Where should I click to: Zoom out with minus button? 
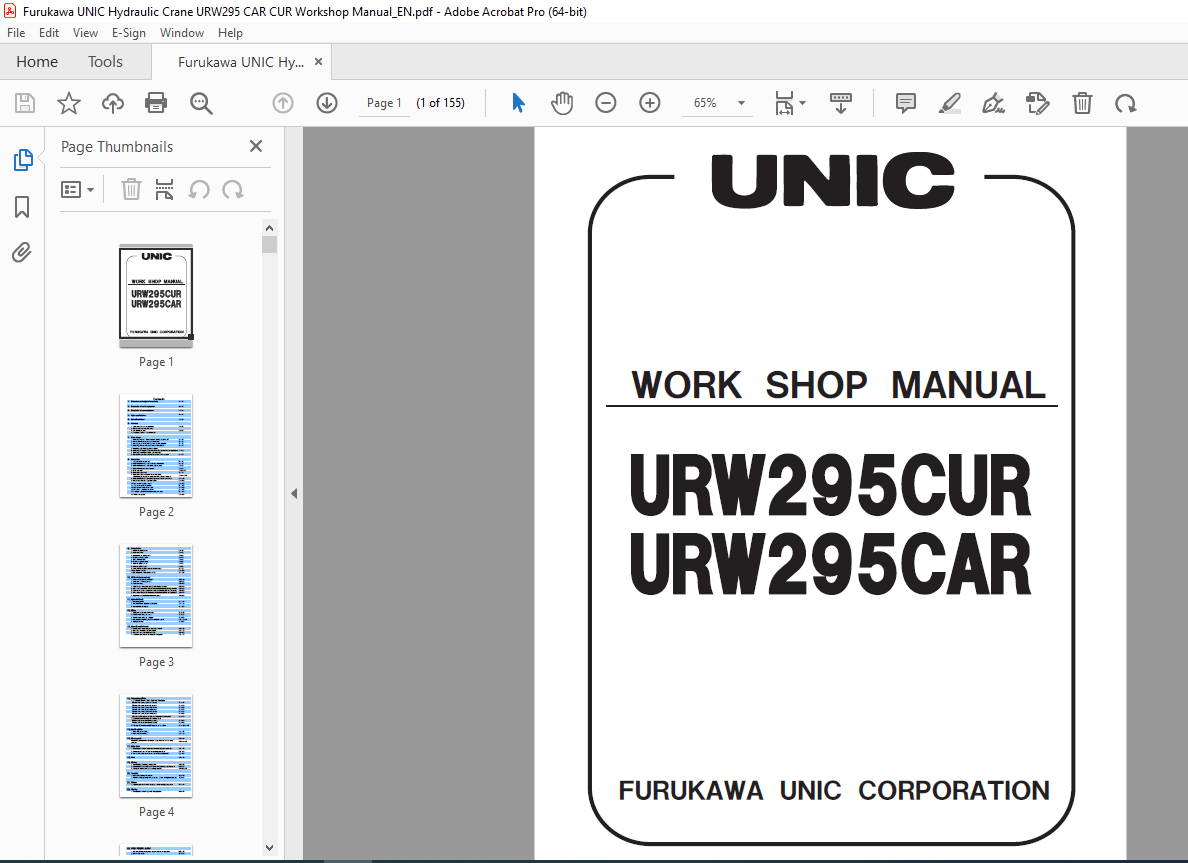point(605,103)
